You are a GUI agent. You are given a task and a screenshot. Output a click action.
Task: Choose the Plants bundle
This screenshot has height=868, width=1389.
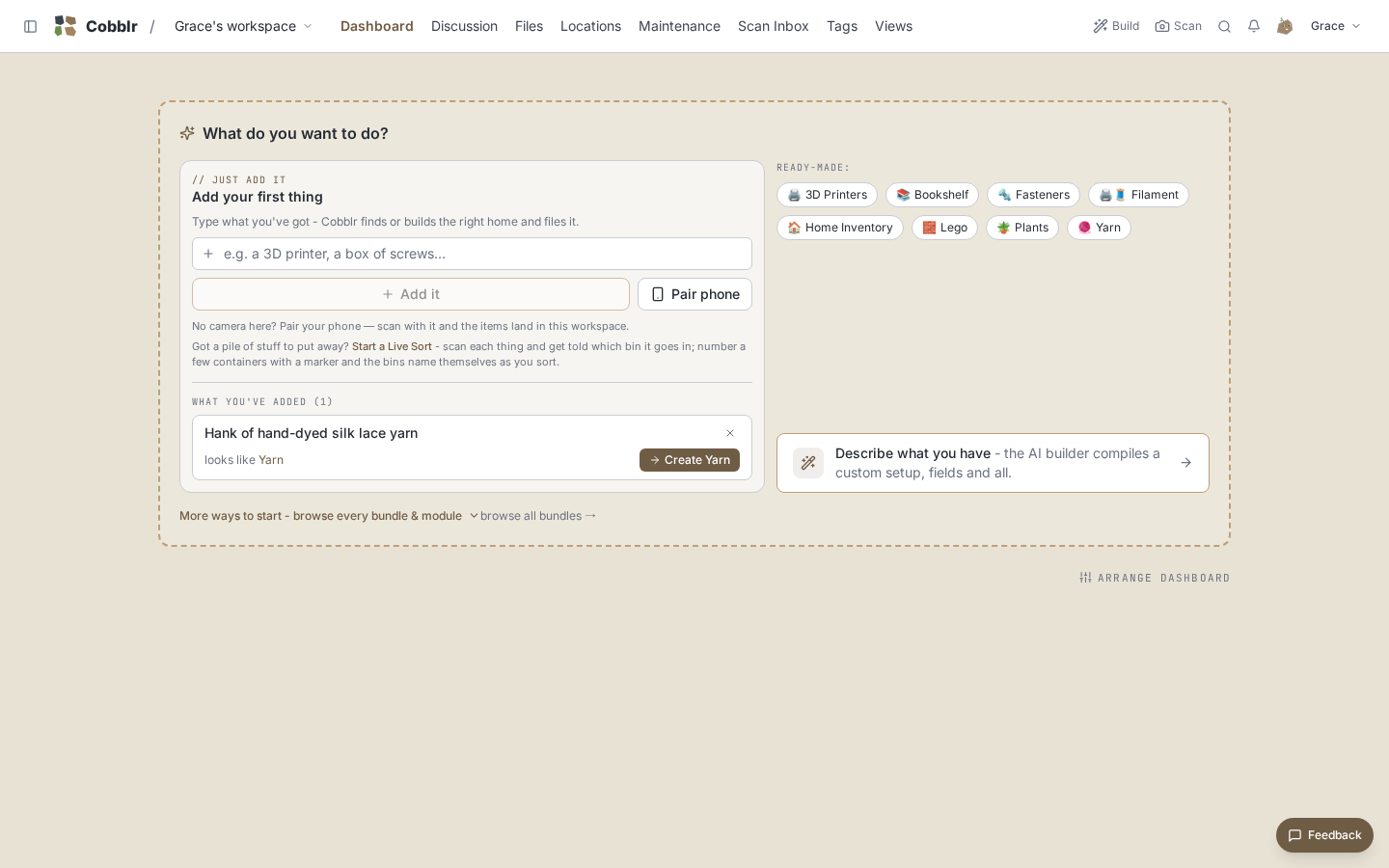coord(1022,228)
